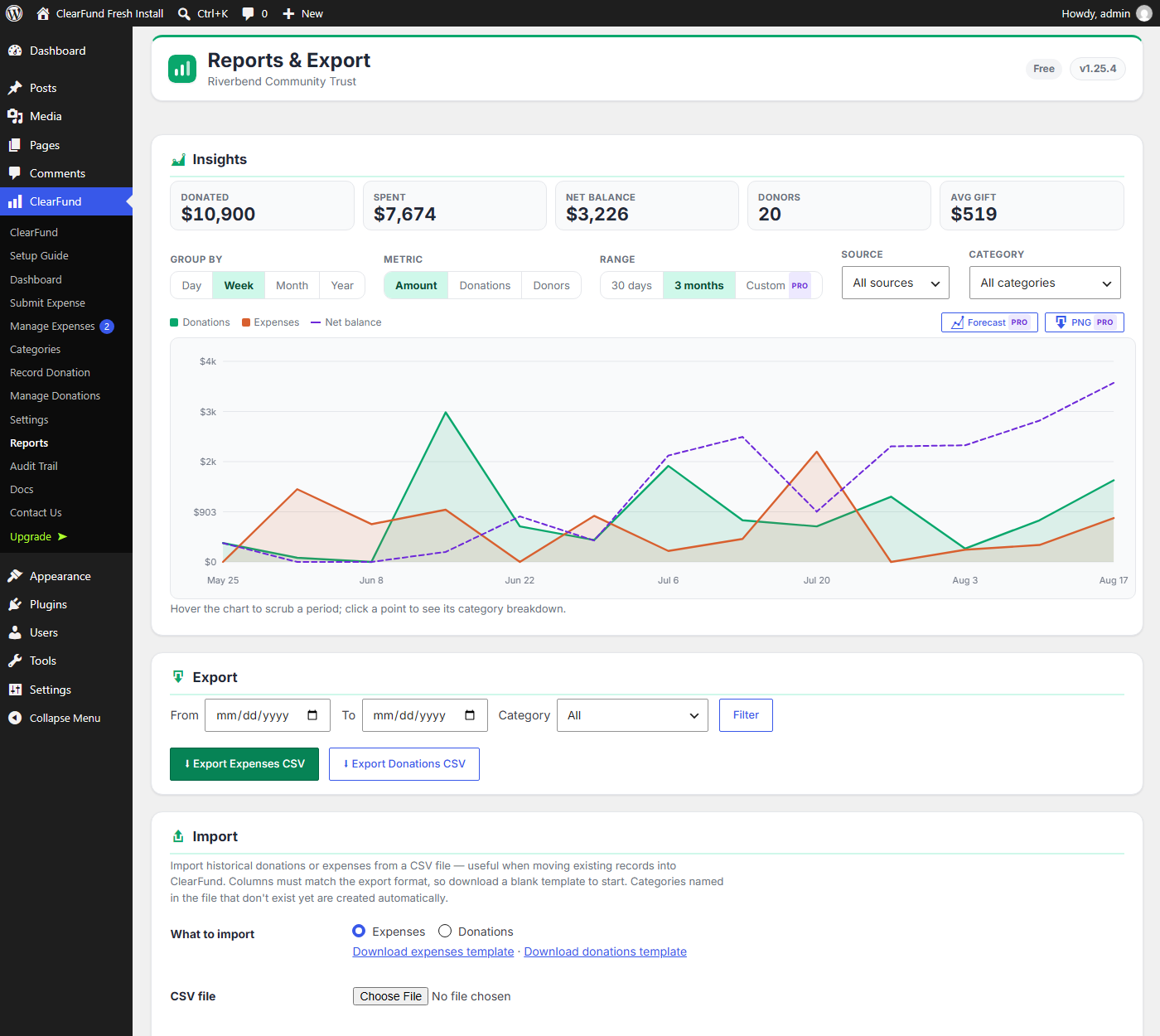Click the Ctrl+K search magnifier icon
Viewport: 1160px width, 1036px height.
(x=184, y=13)
